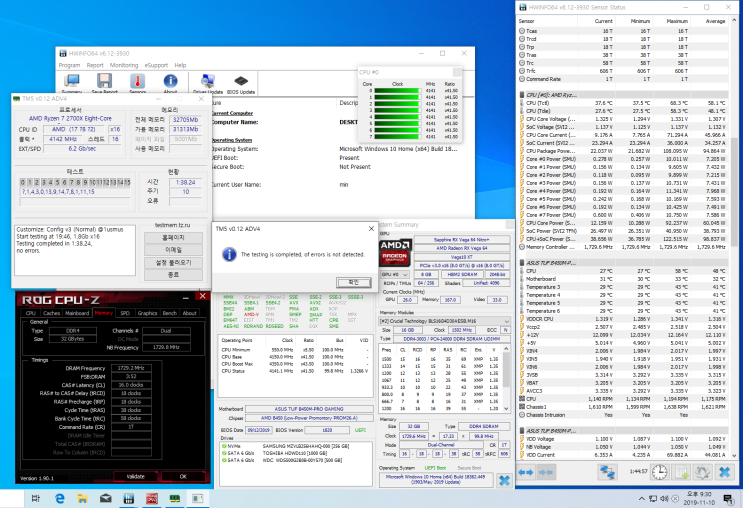Click Save Report floppy icon in HWiNFO64
The height and width of the screenshot is (508, 743).
coord(104,82)
